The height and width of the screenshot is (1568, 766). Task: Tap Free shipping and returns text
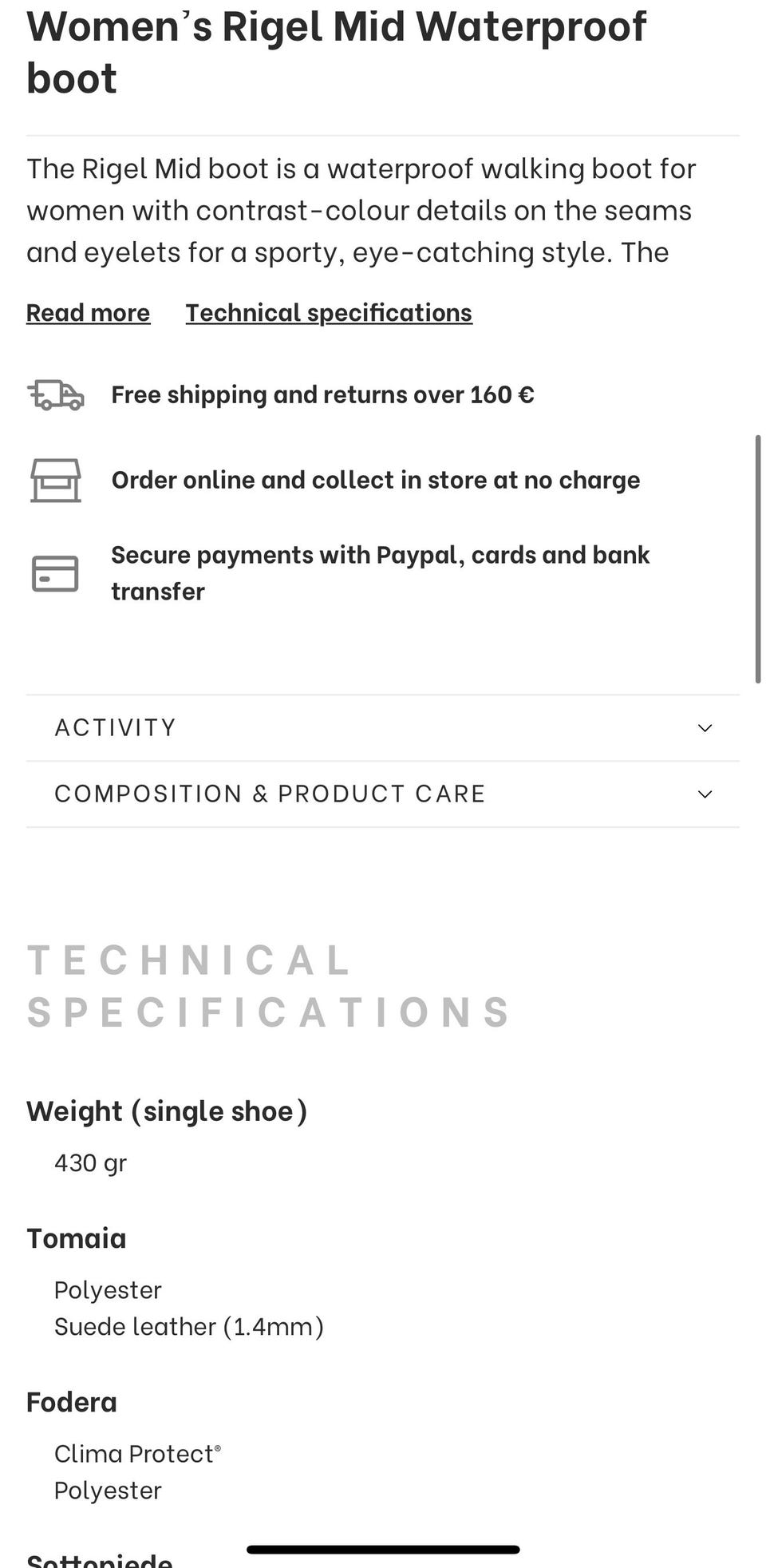click(x=322, y=395)
